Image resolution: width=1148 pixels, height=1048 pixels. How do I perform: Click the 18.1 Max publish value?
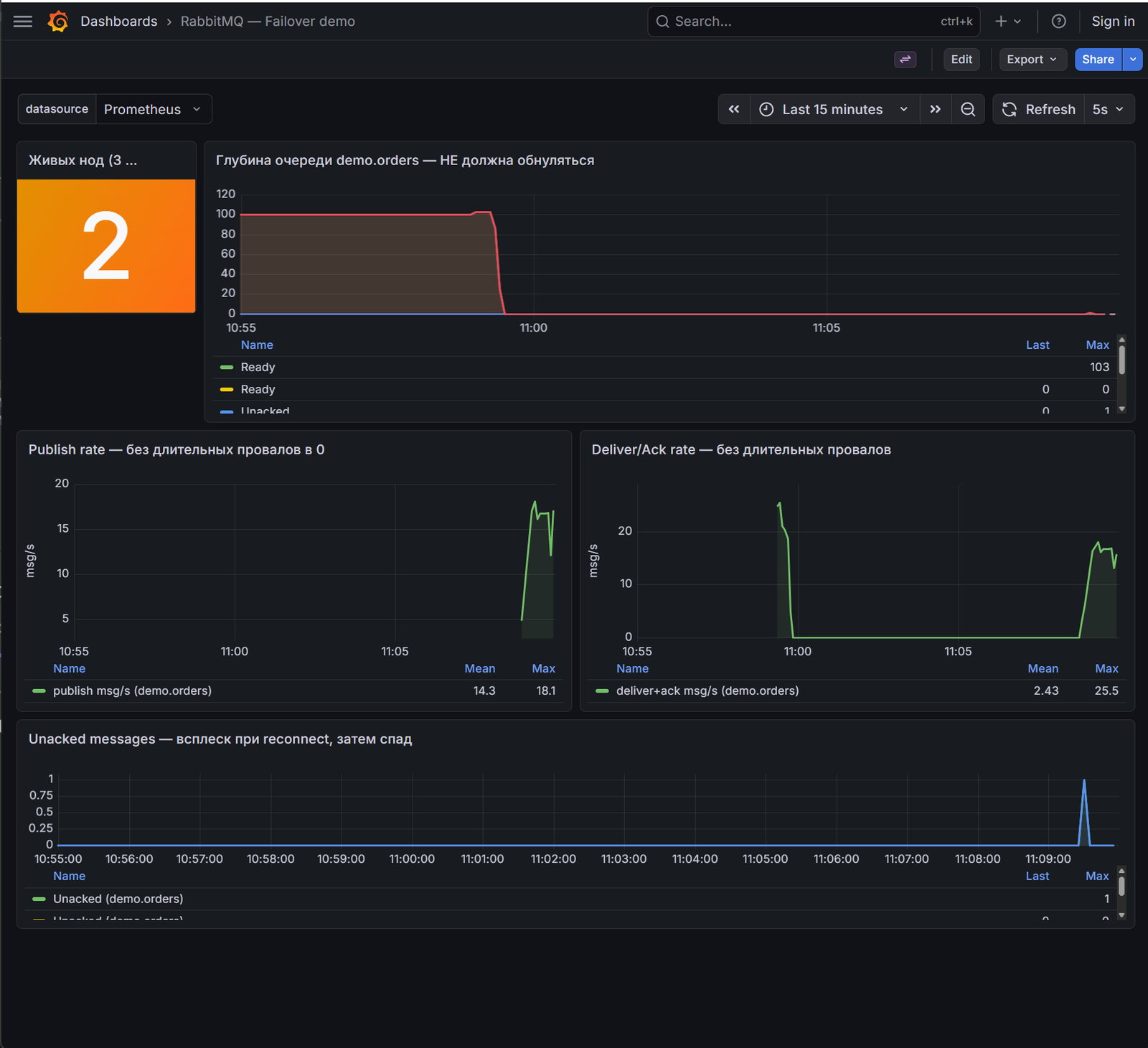pyautogui.click(x=546, y=691)
